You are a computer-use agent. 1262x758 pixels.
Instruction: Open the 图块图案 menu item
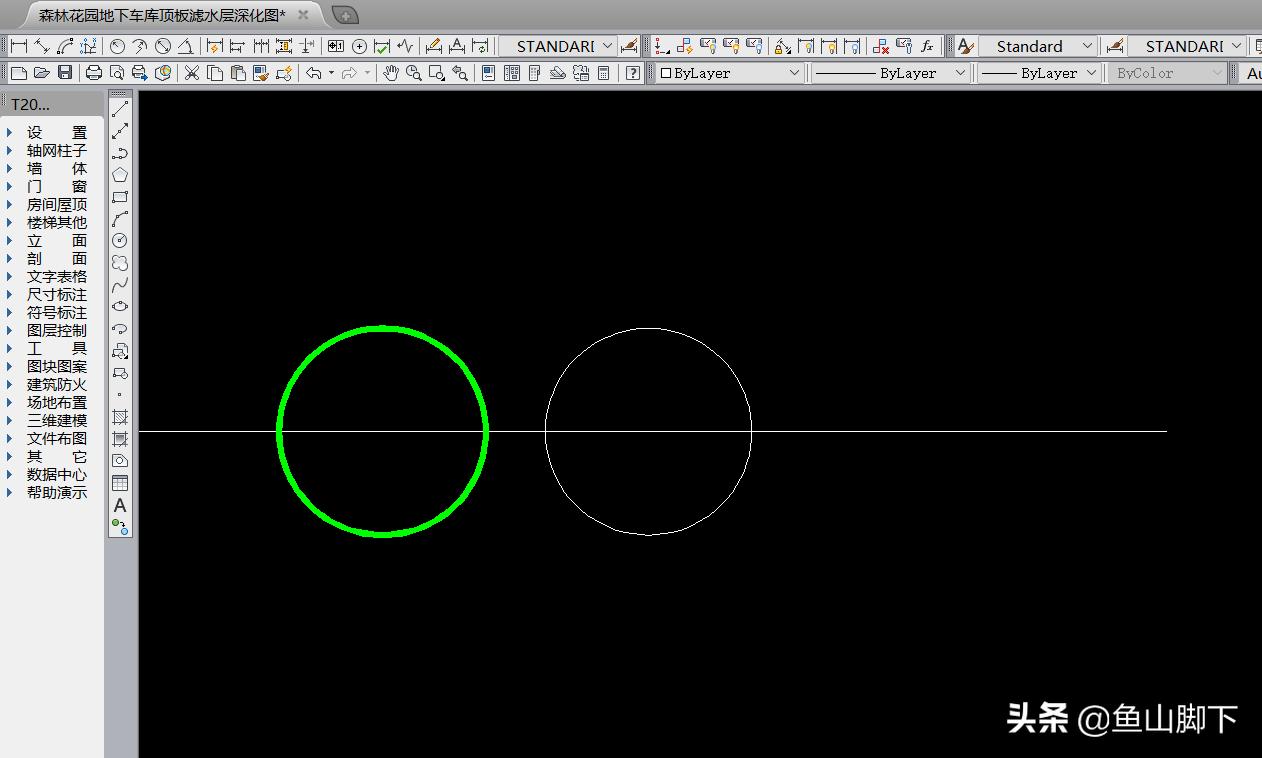pos(57,366)
